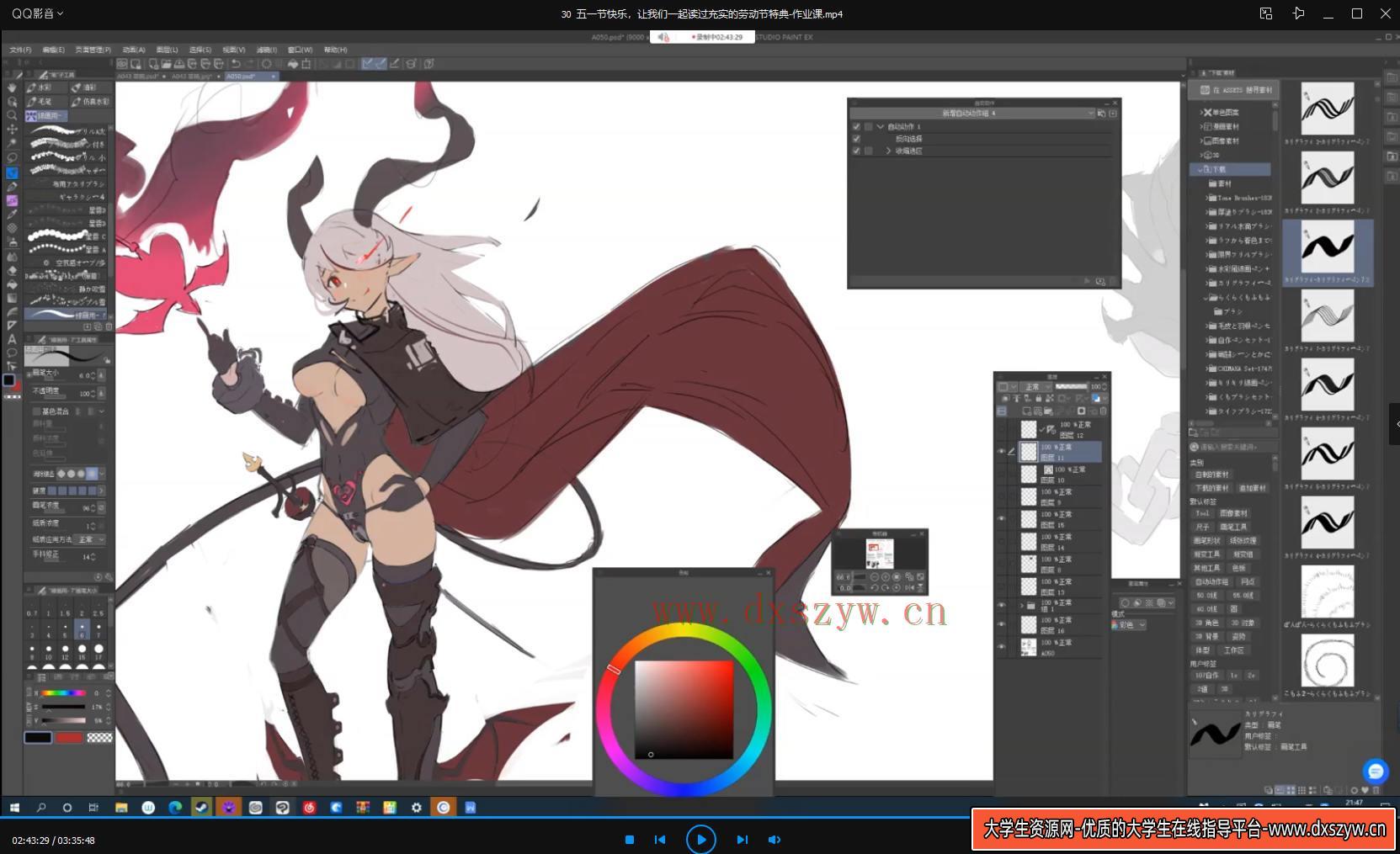This screenshot has width=1400, height=854.
Task: Open the 选择(S) menu
Action: pos(200,50)
